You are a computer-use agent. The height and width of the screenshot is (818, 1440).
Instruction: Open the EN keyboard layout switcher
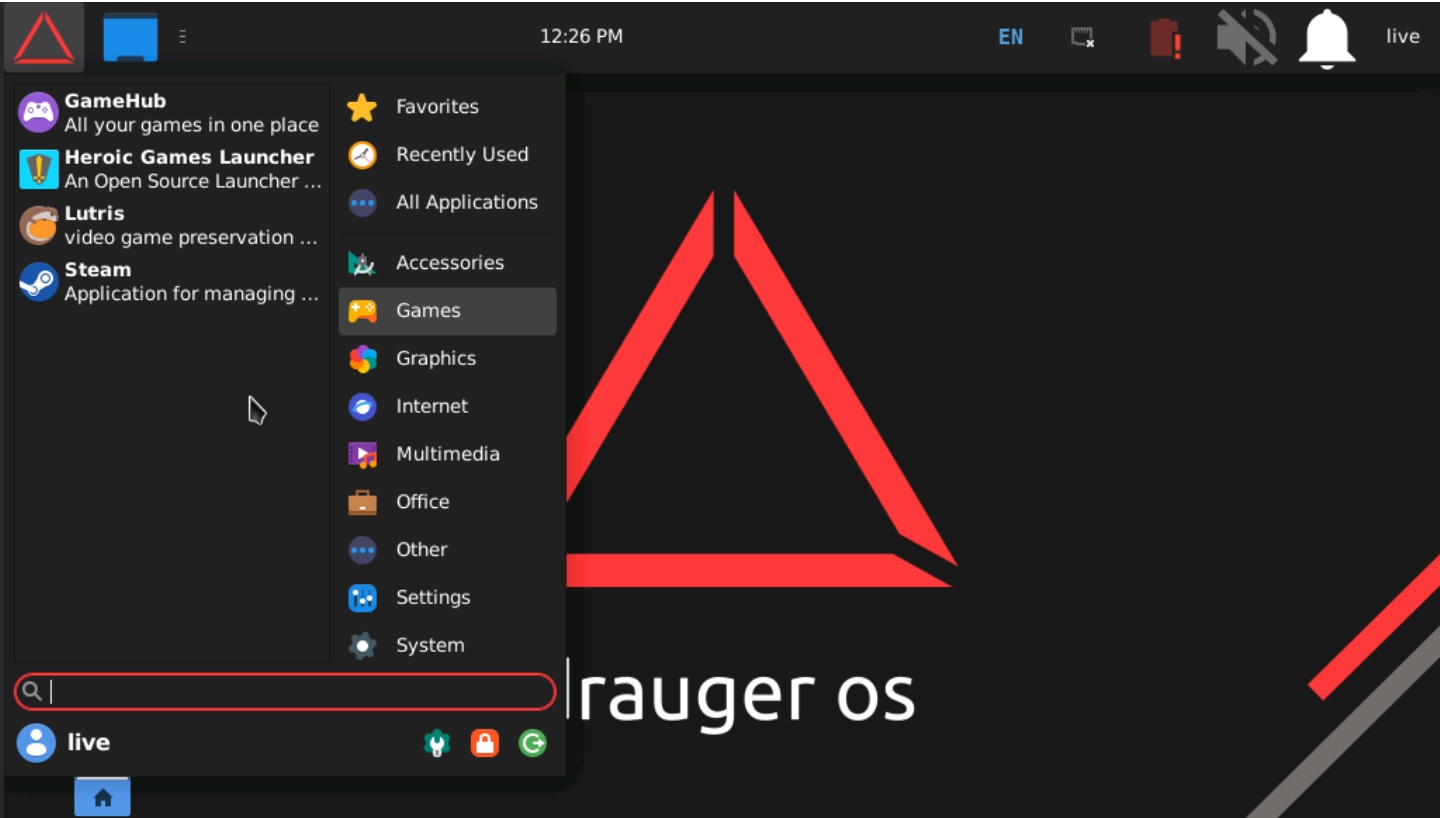1011,37
